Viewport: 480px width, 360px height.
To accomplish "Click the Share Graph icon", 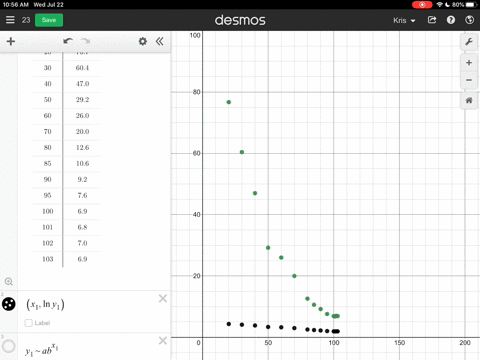I will point(432,20).
